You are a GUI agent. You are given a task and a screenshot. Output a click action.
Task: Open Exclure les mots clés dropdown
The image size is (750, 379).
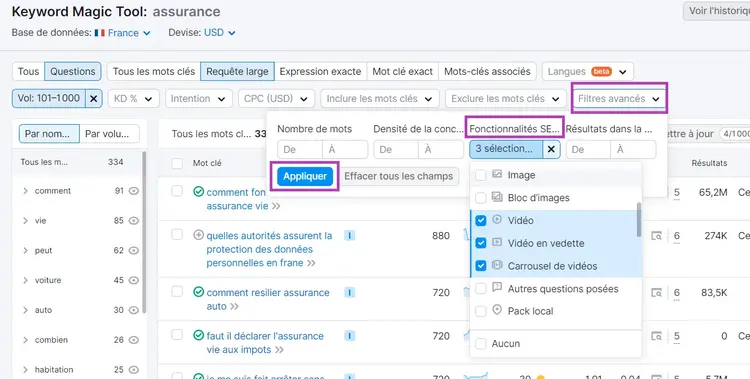(506, 99)
